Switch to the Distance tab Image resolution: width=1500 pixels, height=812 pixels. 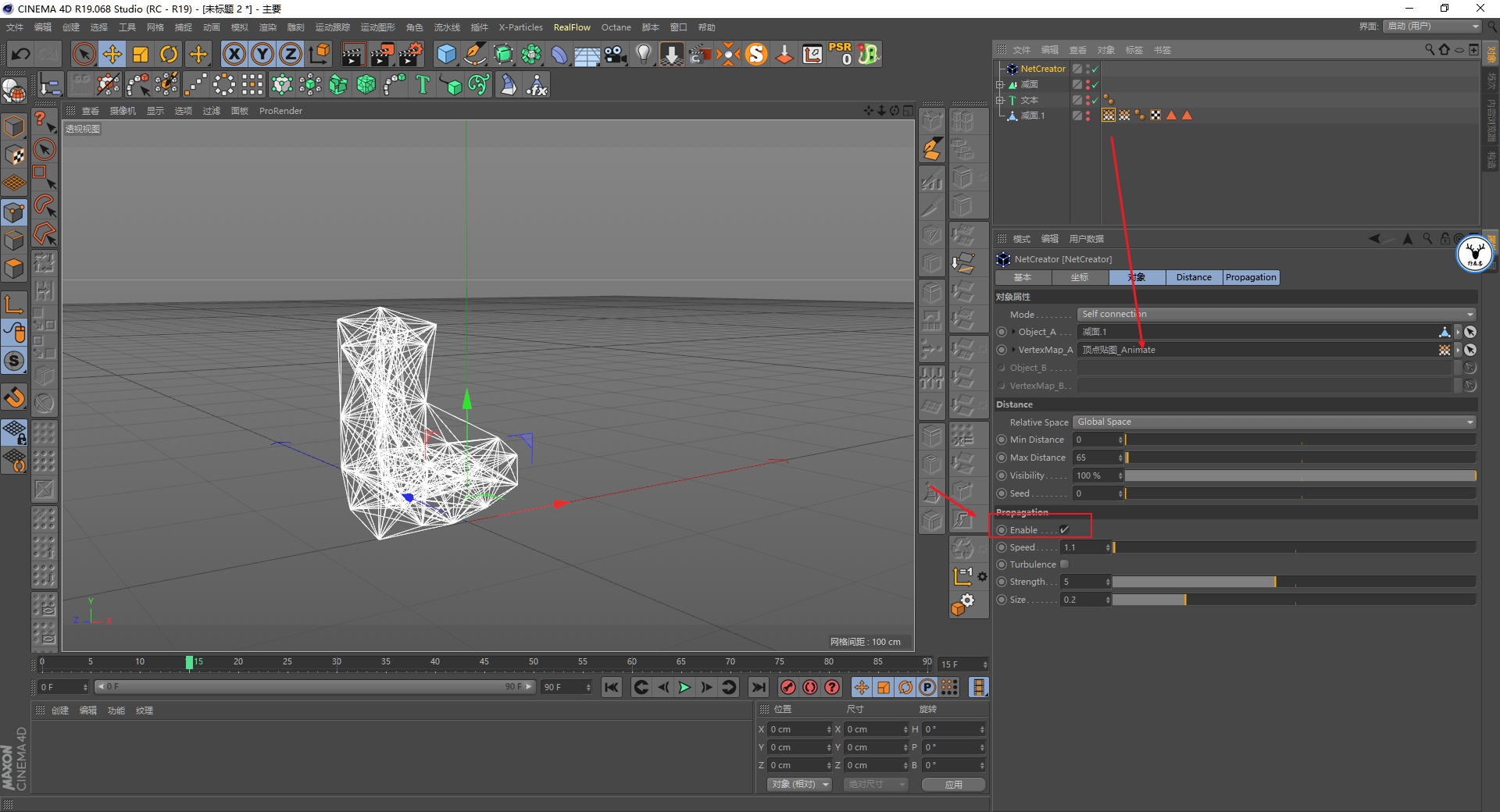tap(1193, 277)
